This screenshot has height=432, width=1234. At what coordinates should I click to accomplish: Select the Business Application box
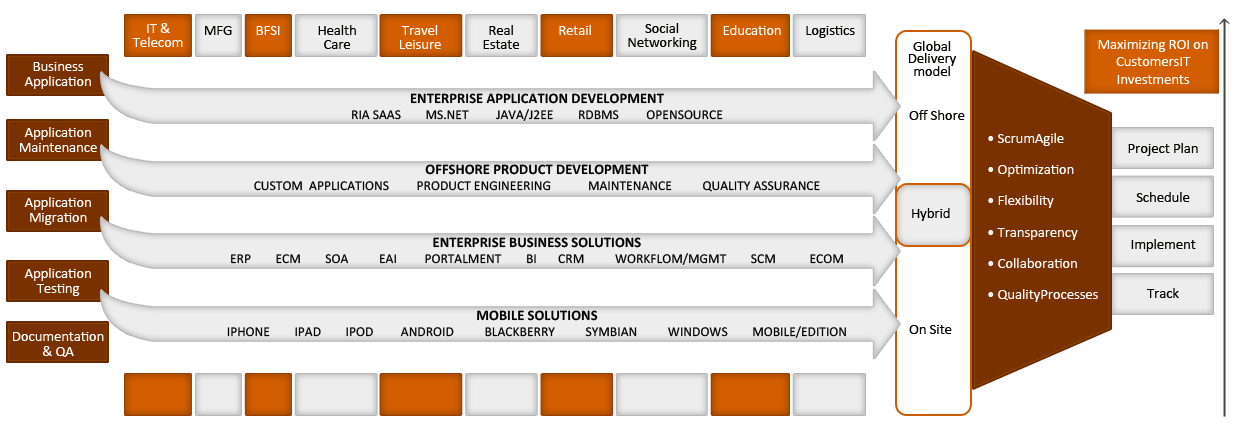[56, 75]
